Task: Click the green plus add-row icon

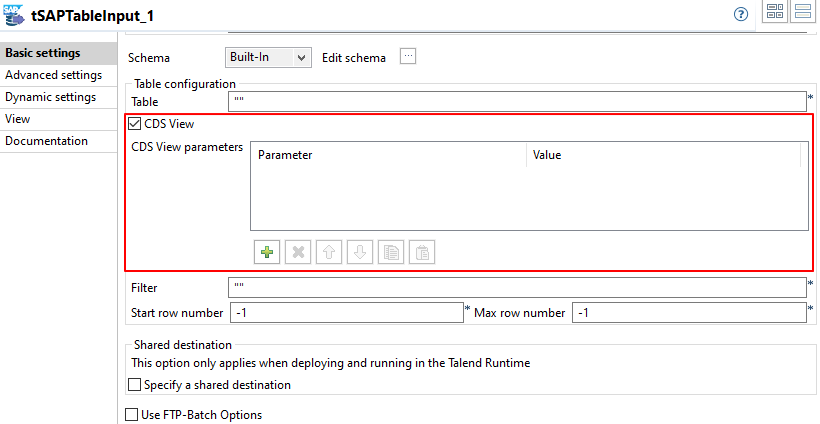Action: (267, 253)
